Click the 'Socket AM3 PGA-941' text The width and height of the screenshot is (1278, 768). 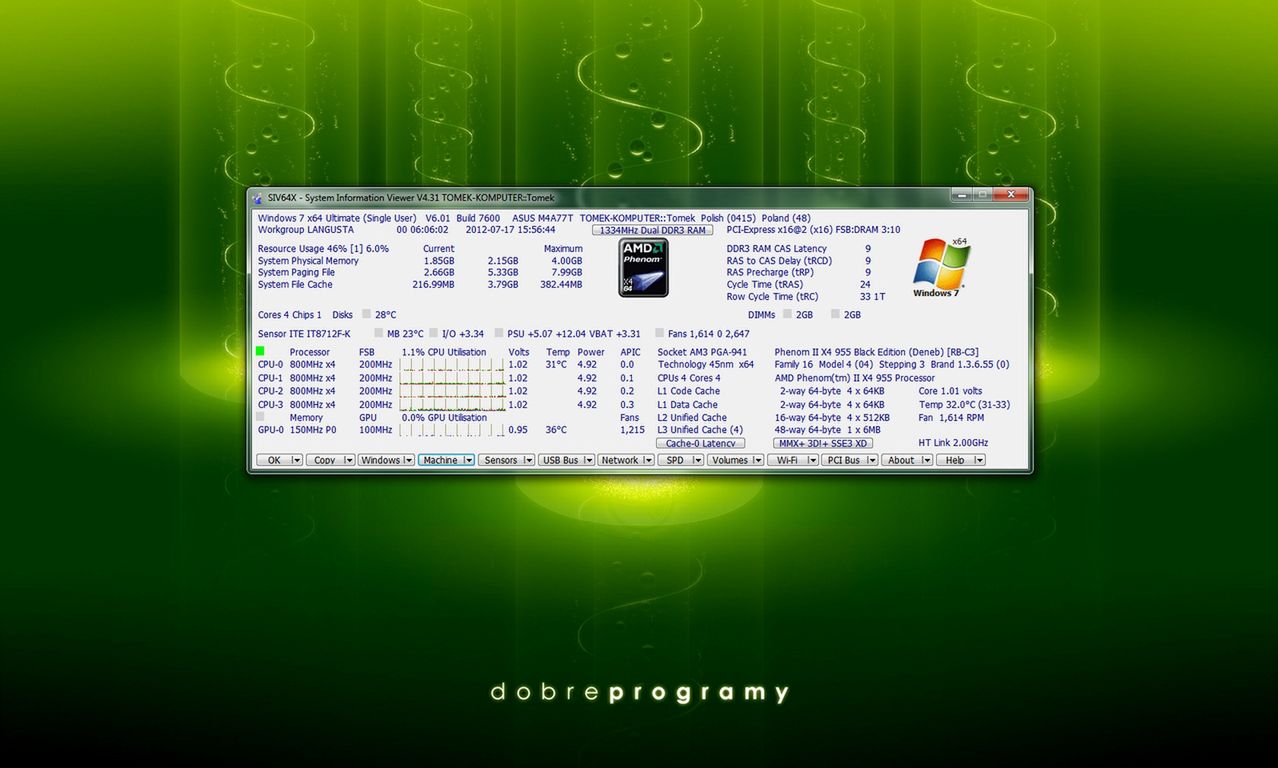[702, 352]
